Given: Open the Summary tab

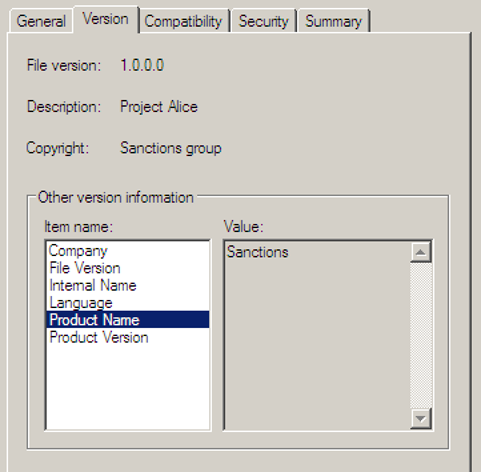Looking at the screenshot, I should pos(334,21).
